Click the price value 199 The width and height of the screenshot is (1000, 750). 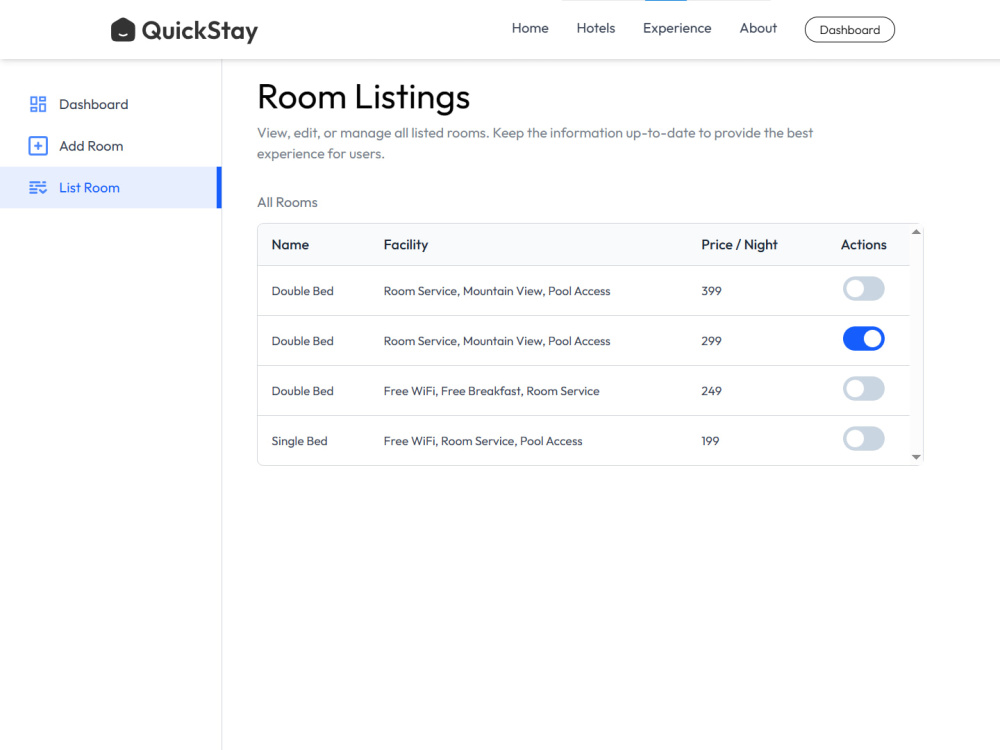click(710, 441)
